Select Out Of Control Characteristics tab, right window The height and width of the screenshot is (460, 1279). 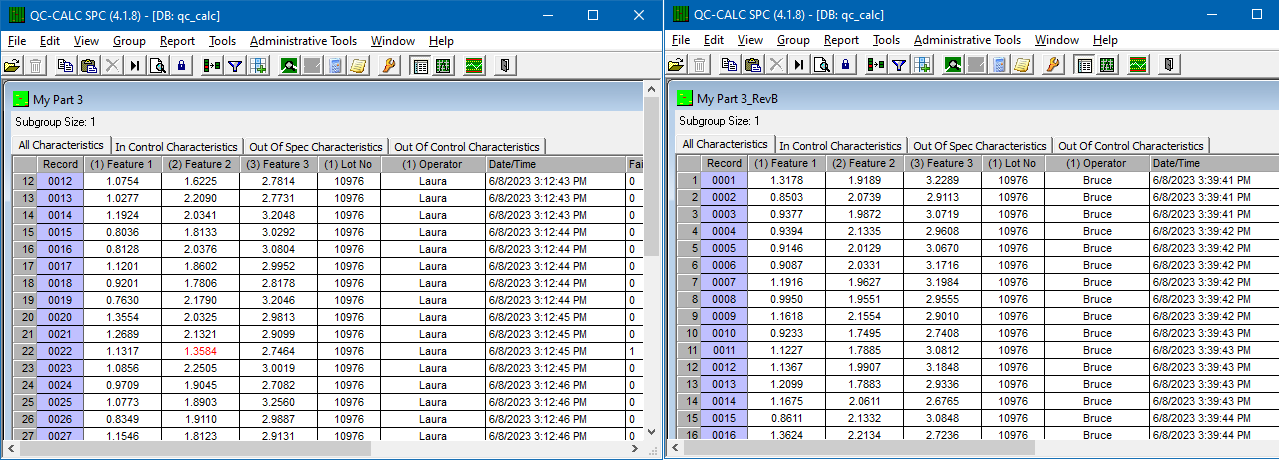point(1132,146)
